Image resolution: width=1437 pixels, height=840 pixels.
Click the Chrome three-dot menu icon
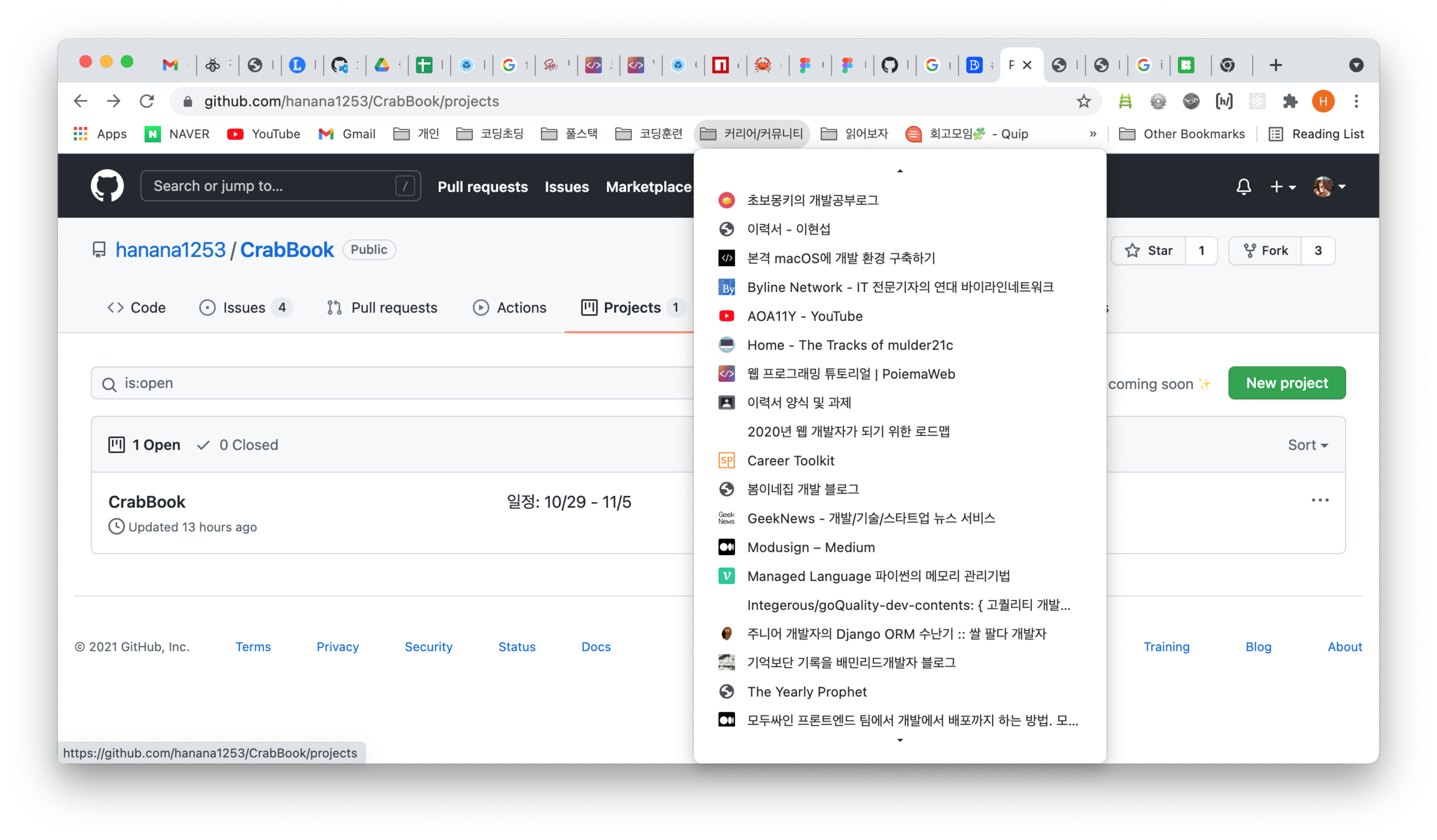click(1356, 101)
